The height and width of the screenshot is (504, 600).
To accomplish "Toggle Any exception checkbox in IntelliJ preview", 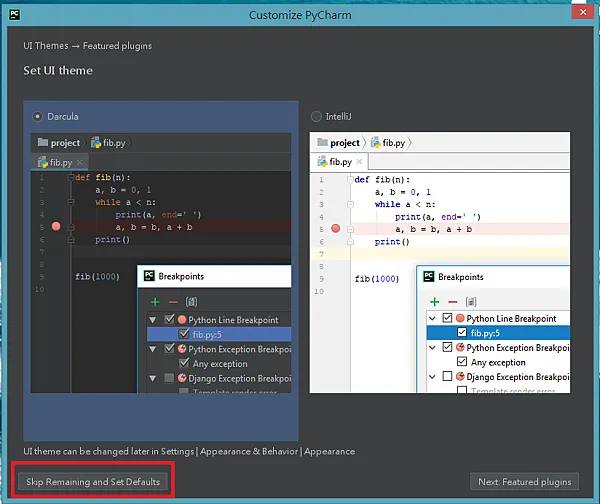I will click(x=462, y=362).
